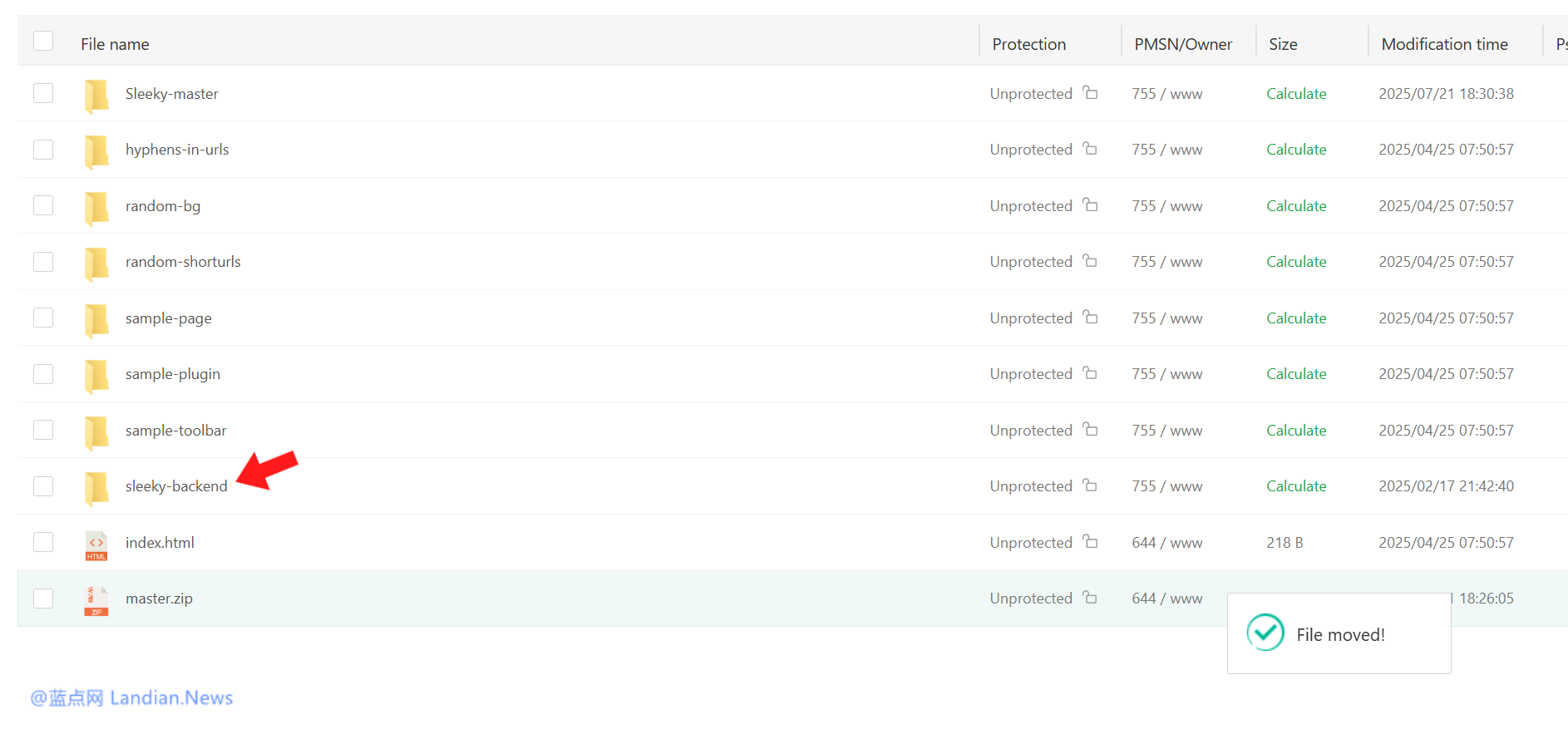The height and width of the screenshot is (744, 1568).
Task: Click lock icon for random-bg row
Action: [x=1090, y=205]
